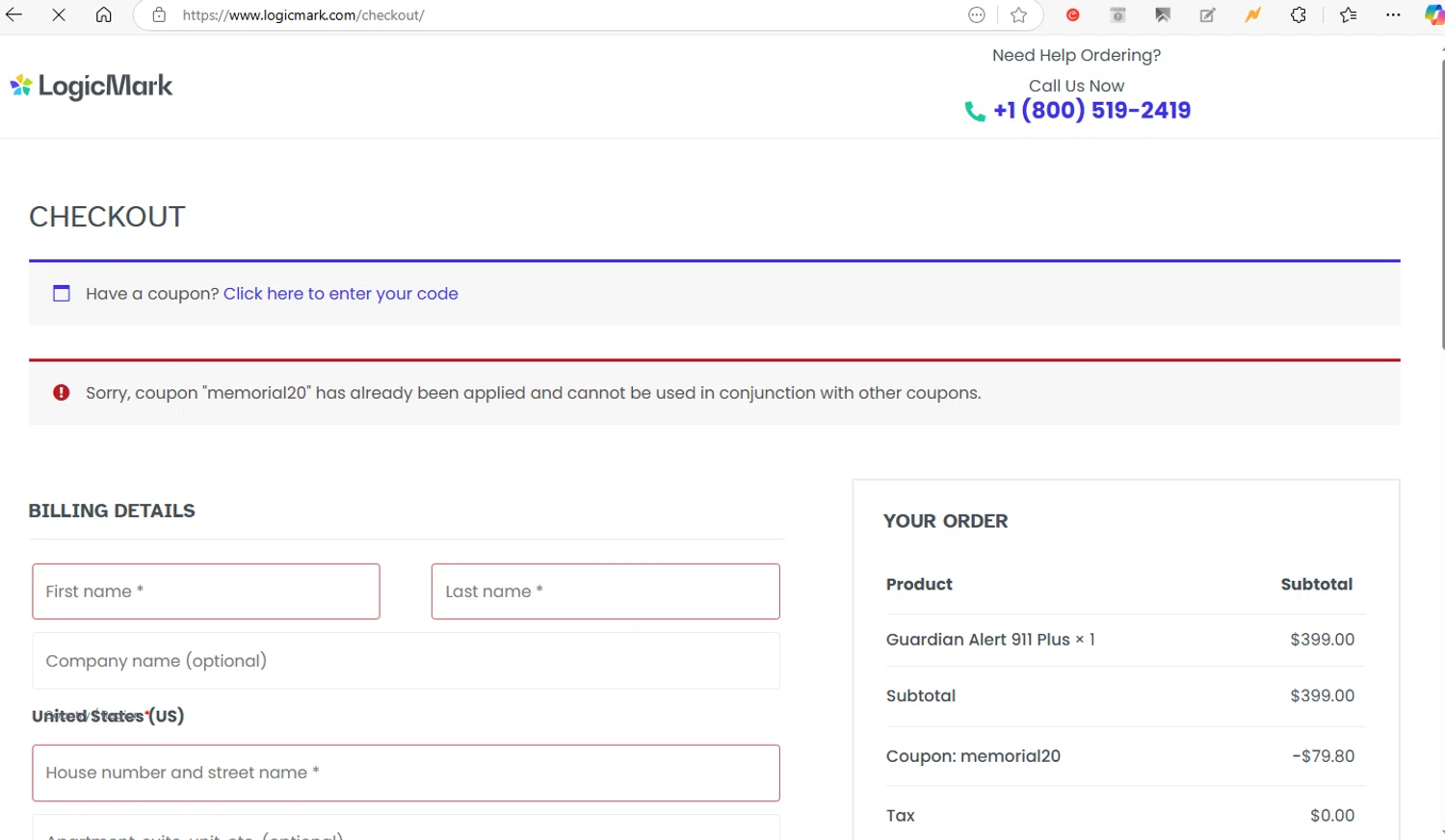
Task: Click the United States (US) country text
Action: coord(108,716)
